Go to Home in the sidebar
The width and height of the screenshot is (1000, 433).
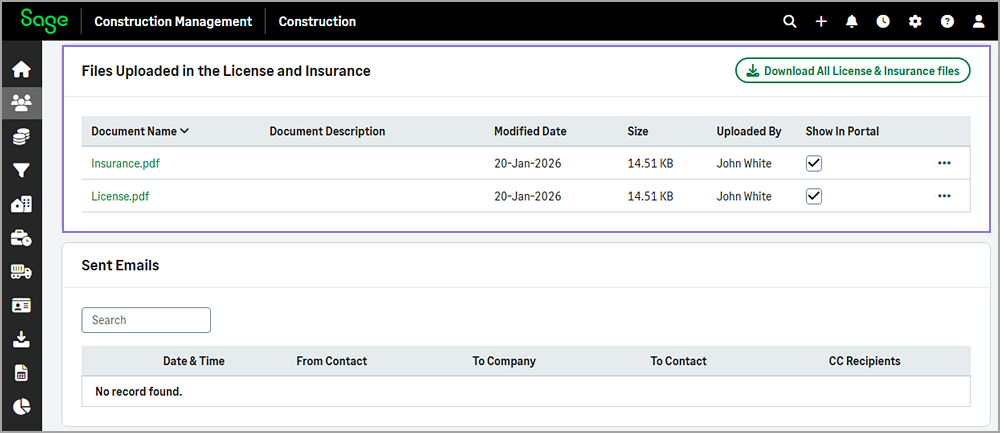[21, 70]
